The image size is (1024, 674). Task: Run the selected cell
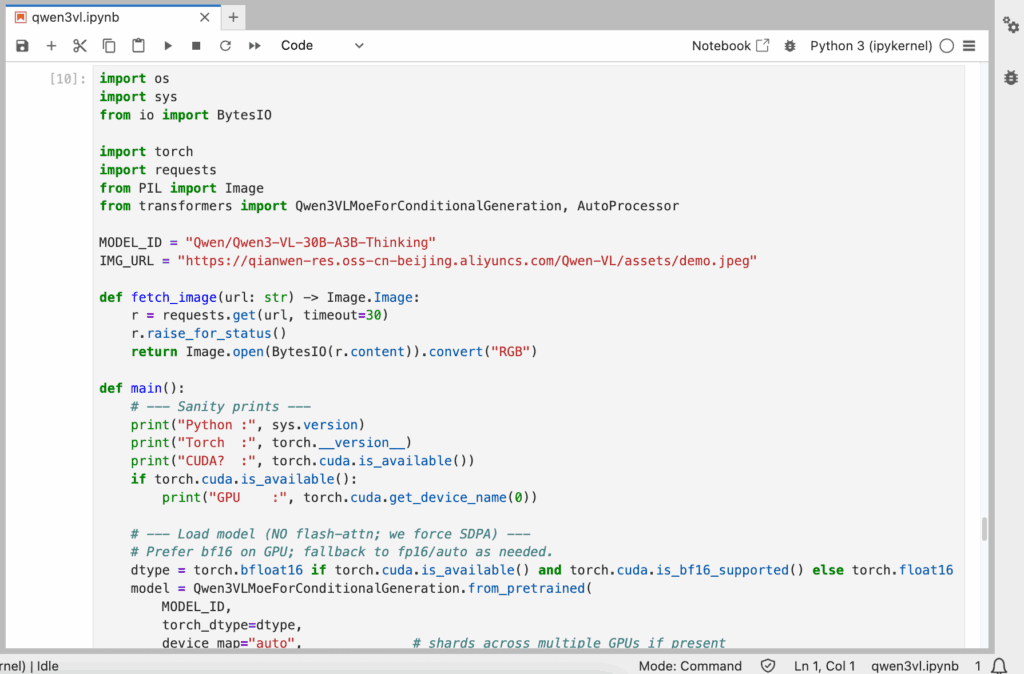coord(168,46)
